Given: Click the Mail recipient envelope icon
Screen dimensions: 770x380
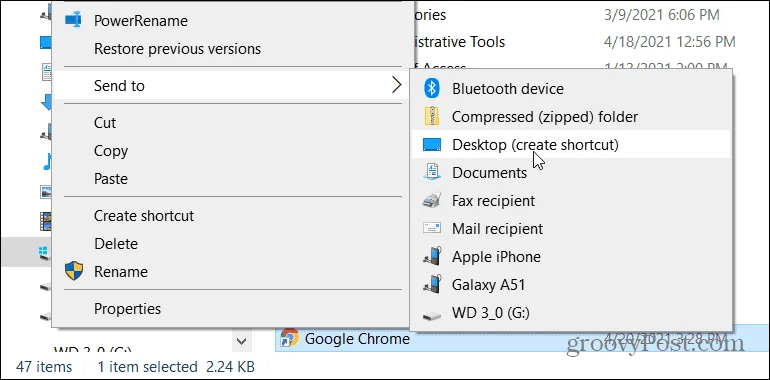Looking at the screenshot, I should pos(432,228).
